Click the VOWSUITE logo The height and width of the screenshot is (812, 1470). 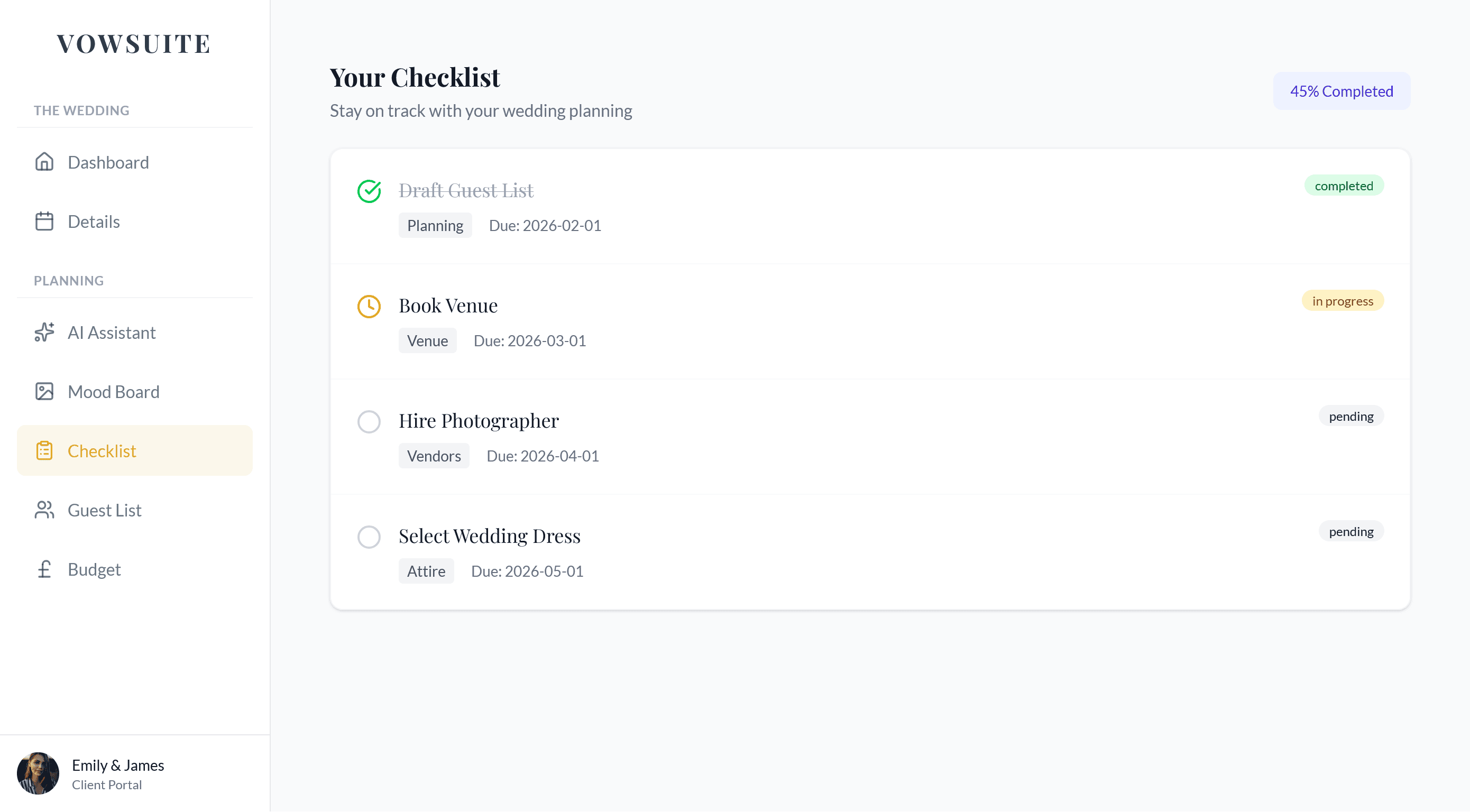coord(133,44)
